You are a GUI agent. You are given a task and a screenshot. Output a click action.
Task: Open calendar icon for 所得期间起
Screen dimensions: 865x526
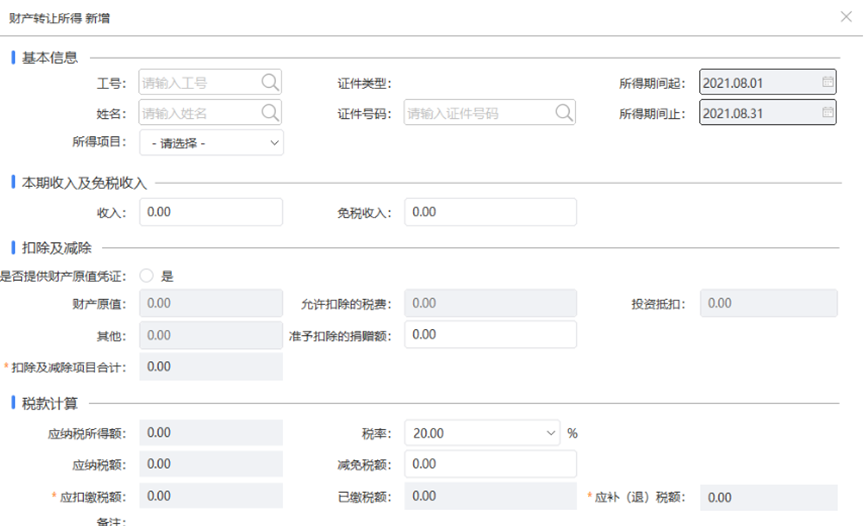(827, 83)
